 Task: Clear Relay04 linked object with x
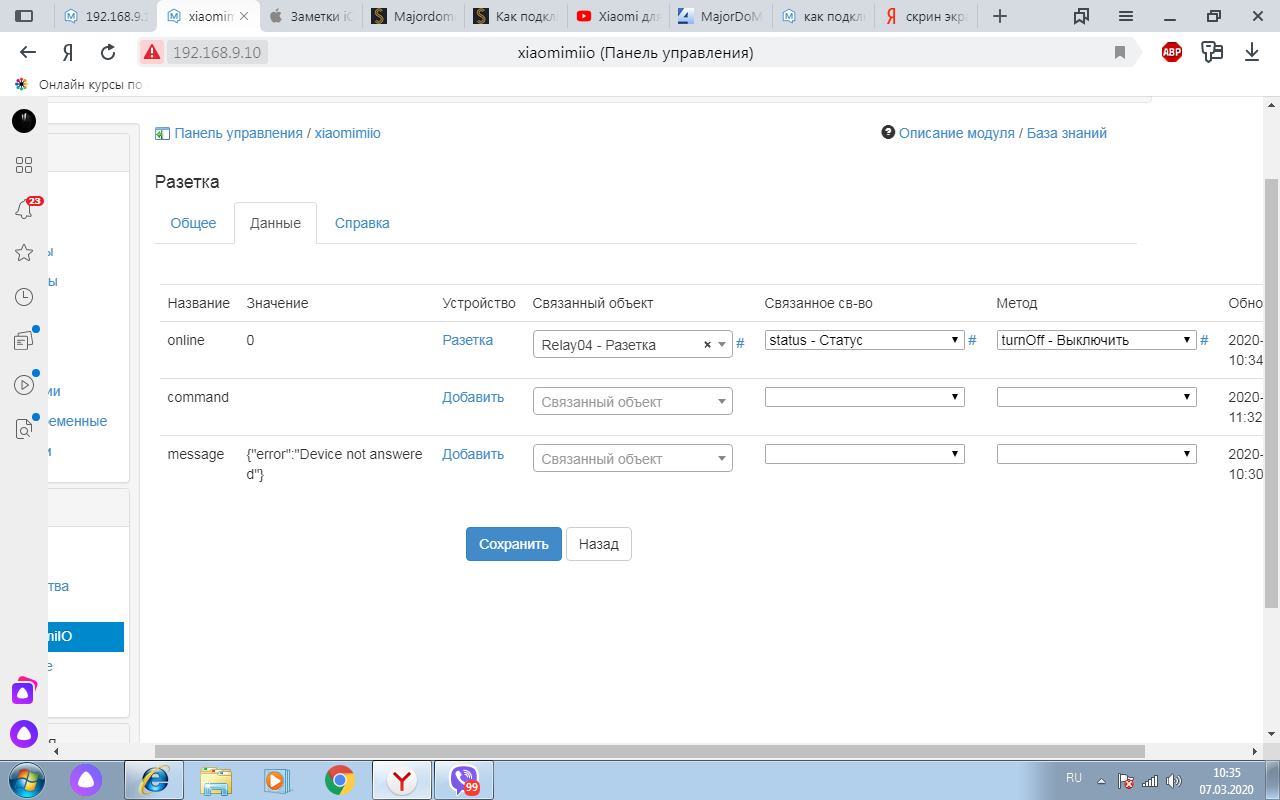(707, 345)
